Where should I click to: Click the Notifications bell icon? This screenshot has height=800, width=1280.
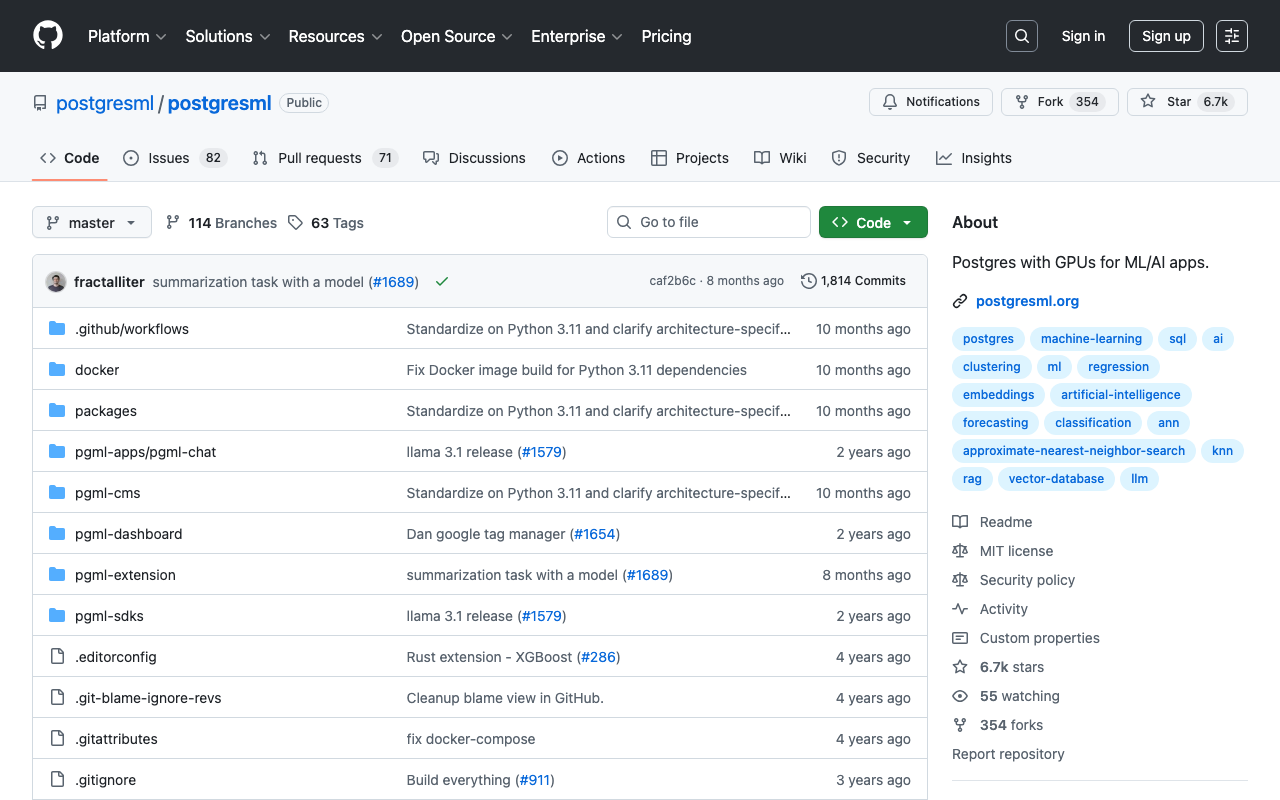click(890, 102)
